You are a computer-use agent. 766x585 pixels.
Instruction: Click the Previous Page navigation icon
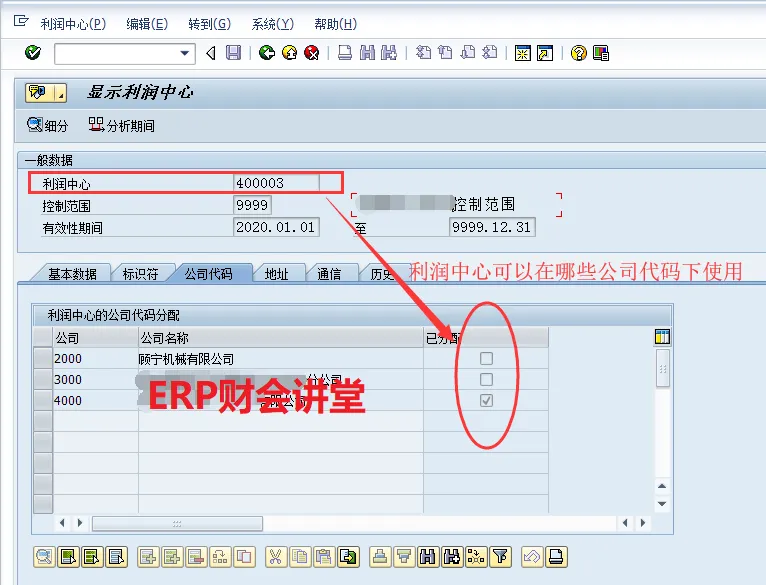[445, 53]
